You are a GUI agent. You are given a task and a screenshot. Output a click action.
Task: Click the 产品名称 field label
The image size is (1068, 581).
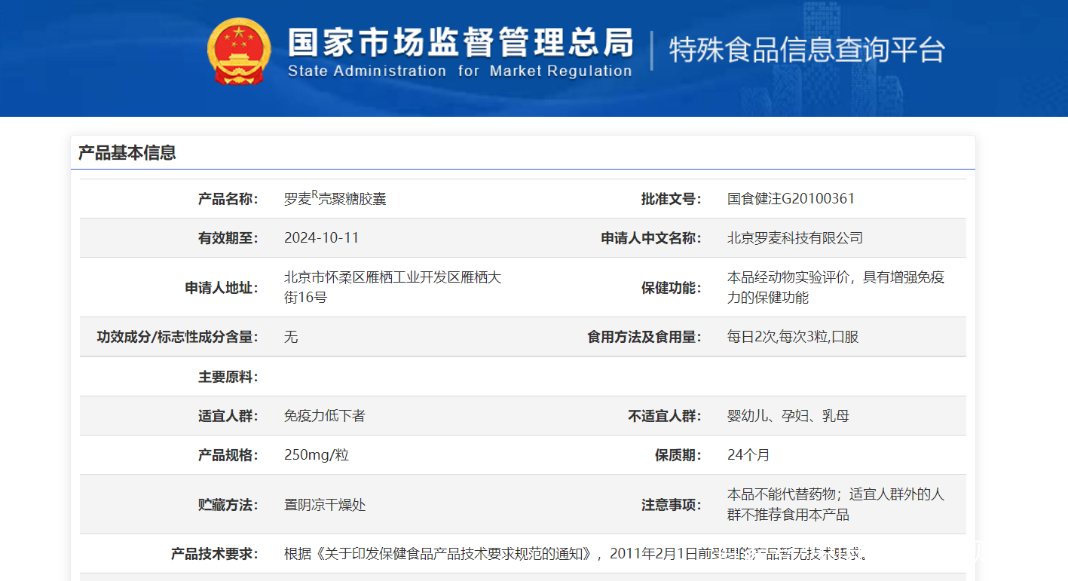[x=228, y=199]
